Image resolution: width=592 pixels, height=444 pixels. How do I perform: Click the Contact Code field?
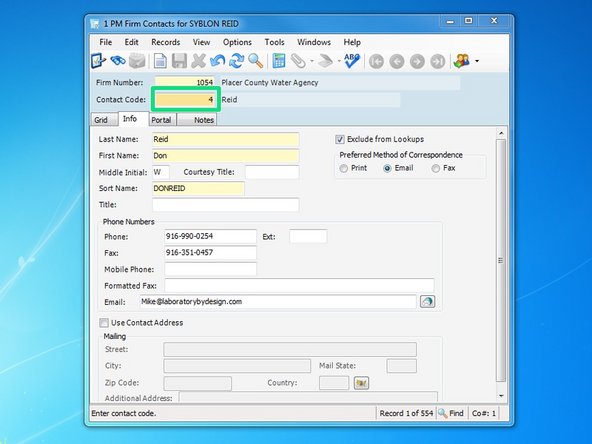(186, 99)
